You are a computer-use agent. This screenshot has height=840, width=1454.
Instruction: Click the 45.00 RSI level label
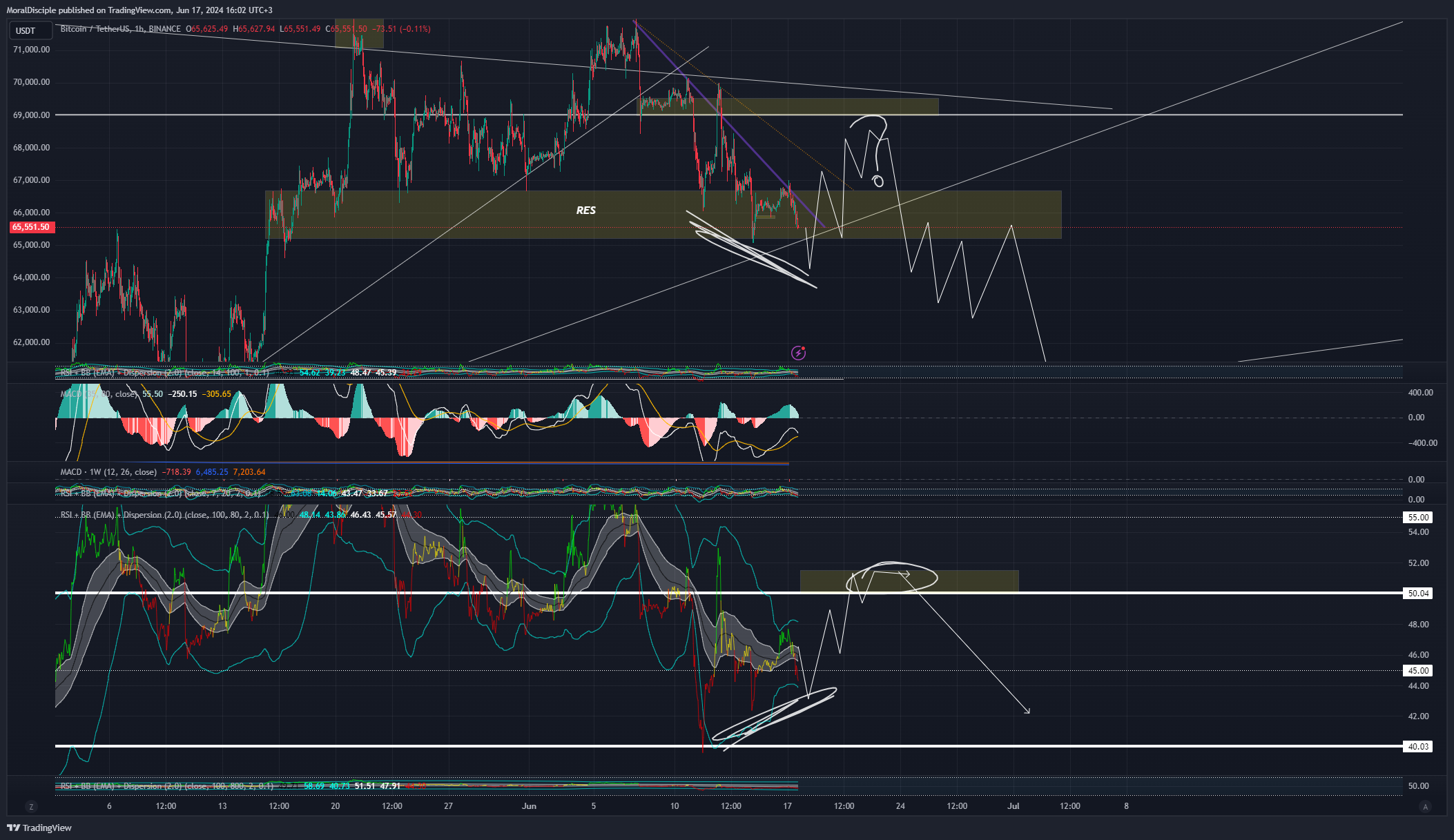pyautogui.click(x=1418, y=671)
